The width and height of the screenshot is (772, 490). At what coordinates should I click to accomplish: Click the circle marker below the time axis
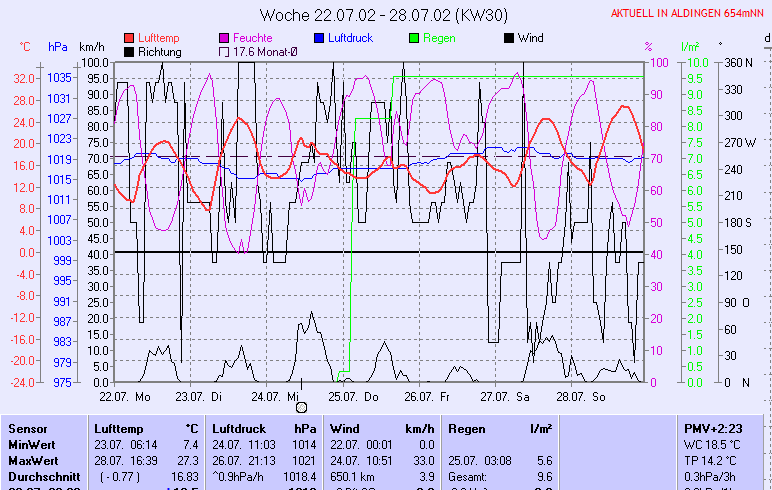[301, 407]
